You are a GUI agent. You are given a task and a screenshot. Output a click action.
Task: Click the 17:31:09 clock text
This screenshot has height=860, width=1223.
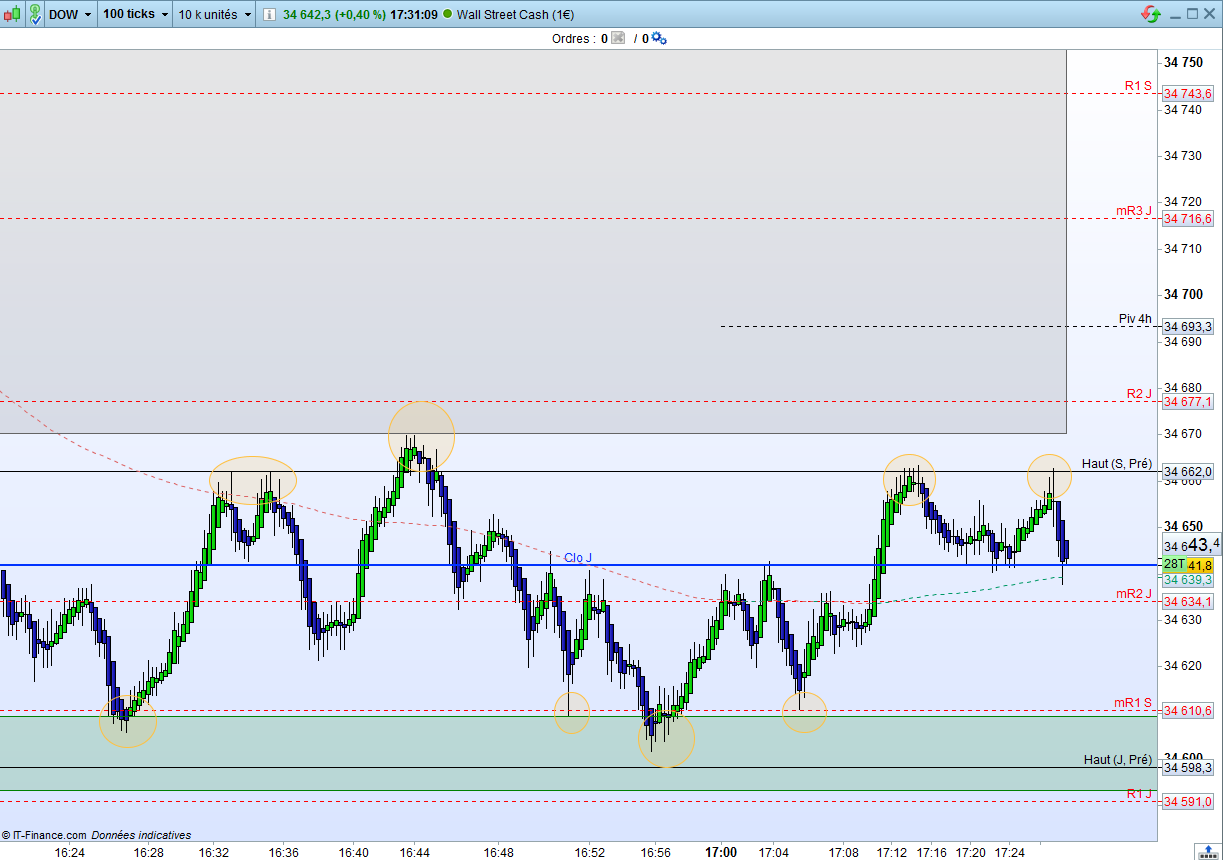[414, 14]
